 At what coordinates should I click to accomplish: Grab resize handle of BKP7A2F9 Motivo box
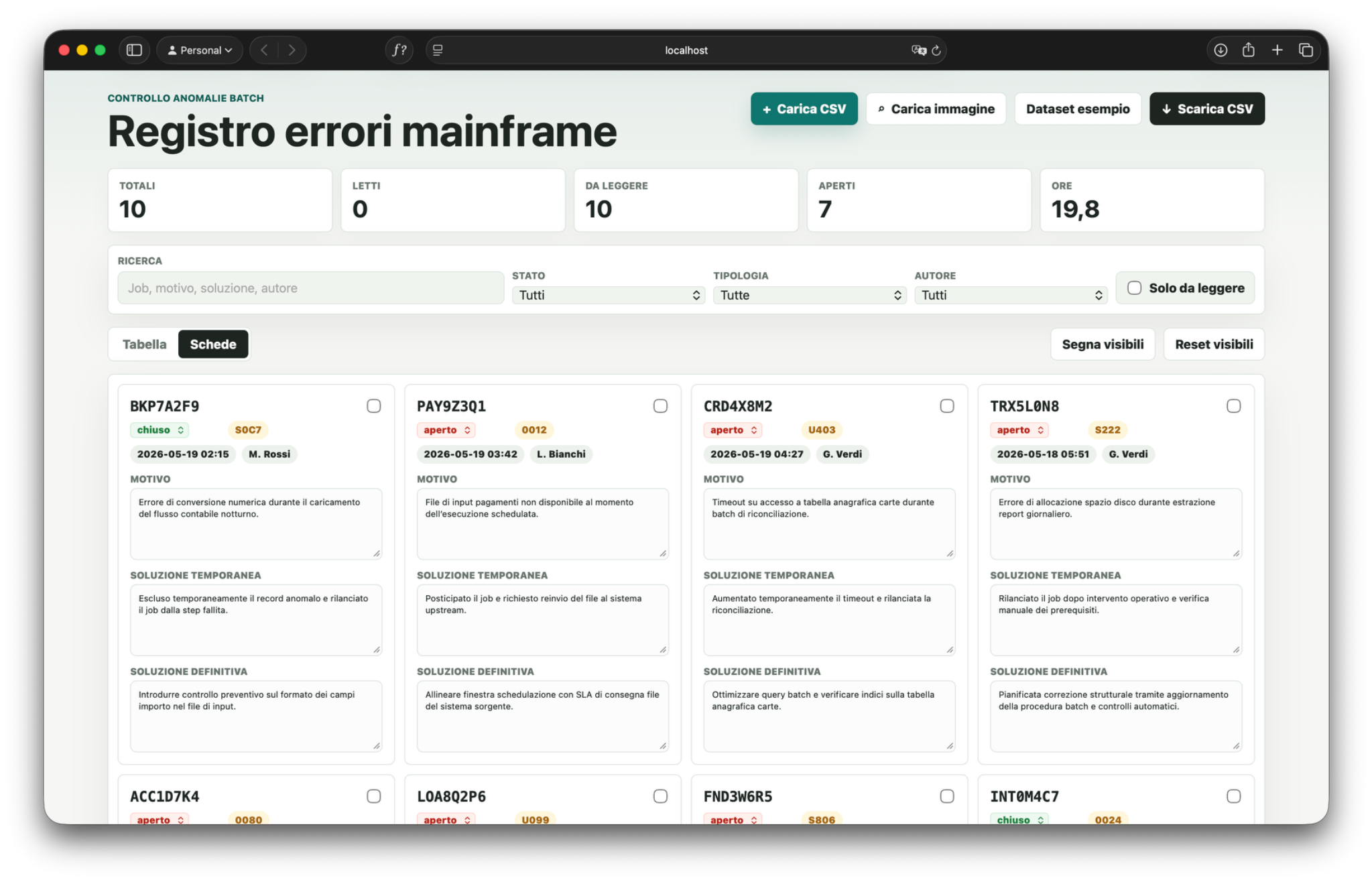377,554
